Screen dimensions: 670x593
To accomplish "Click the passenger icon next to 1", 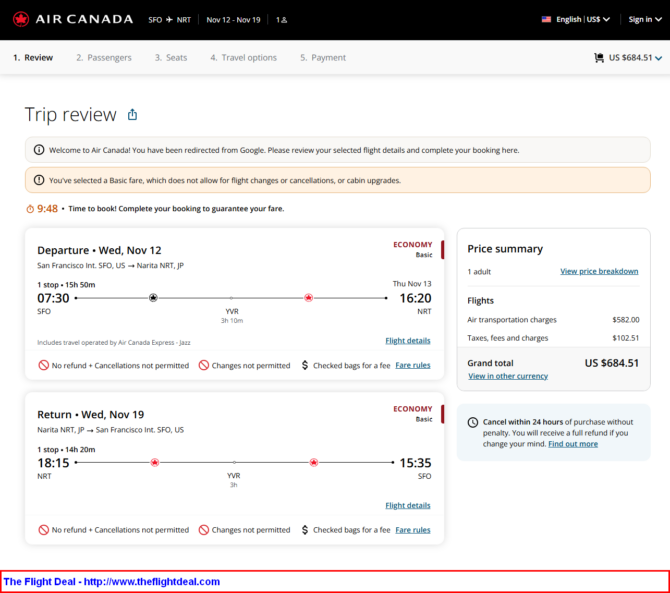I will pos(285,20).
